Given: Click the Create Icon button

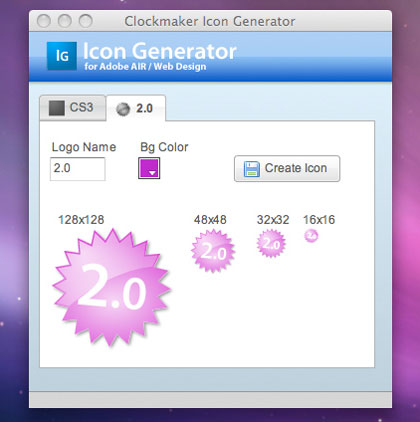Looking at the screenshot, I should tap(287, 168).
